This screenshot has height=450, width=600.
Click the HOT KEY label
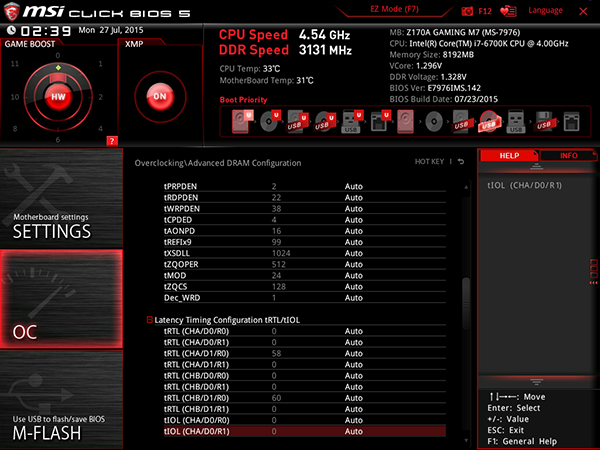click(429, 161)
